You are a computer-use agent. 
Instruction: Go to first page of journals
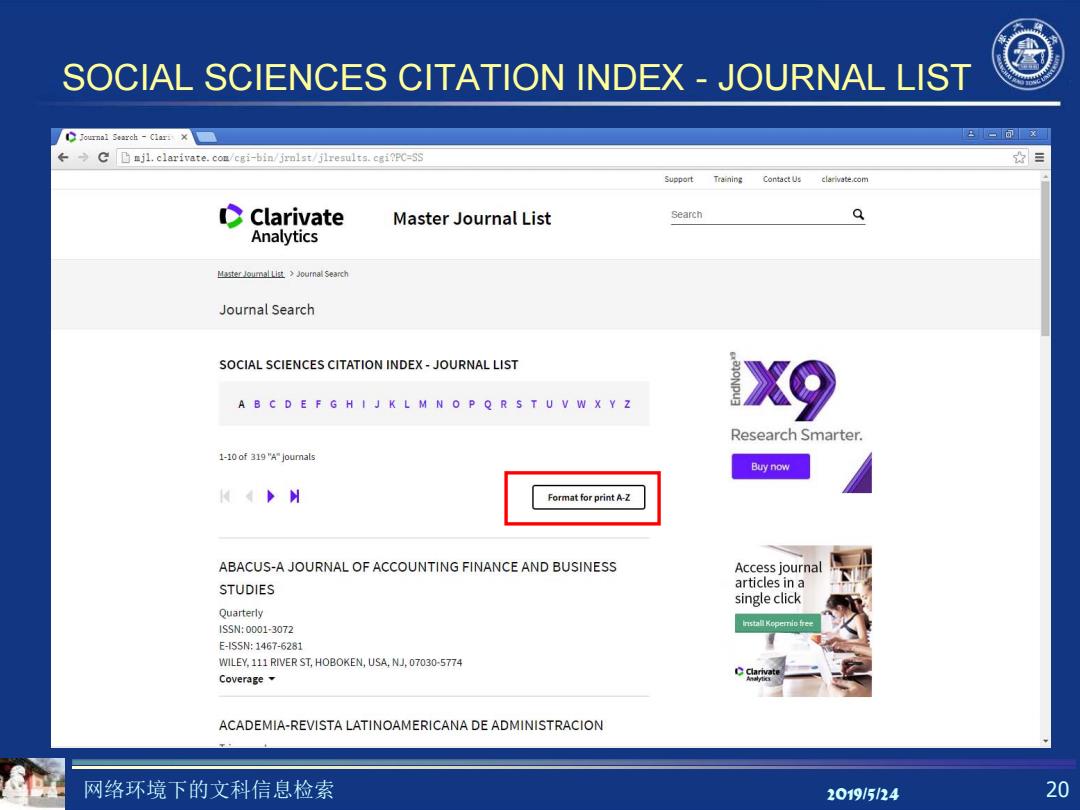click(225, 496)
